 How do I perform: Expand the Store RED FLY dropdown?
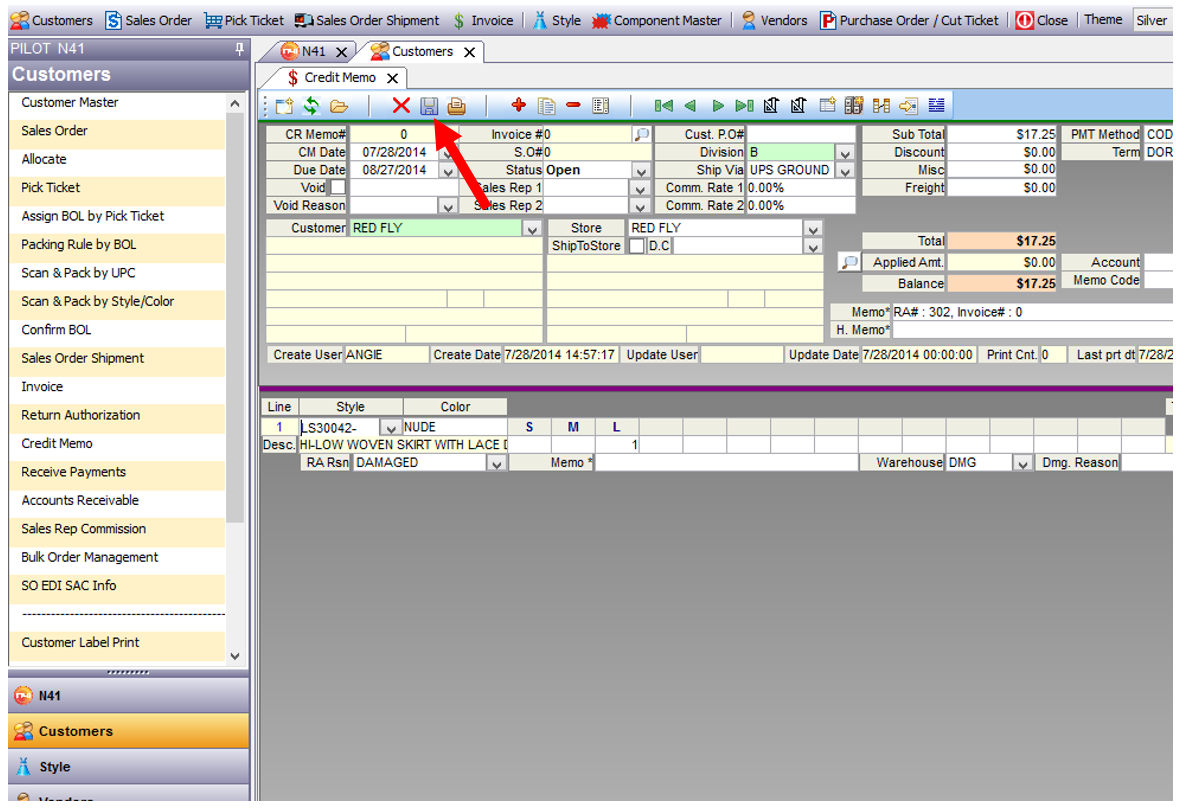pos(813,229)
